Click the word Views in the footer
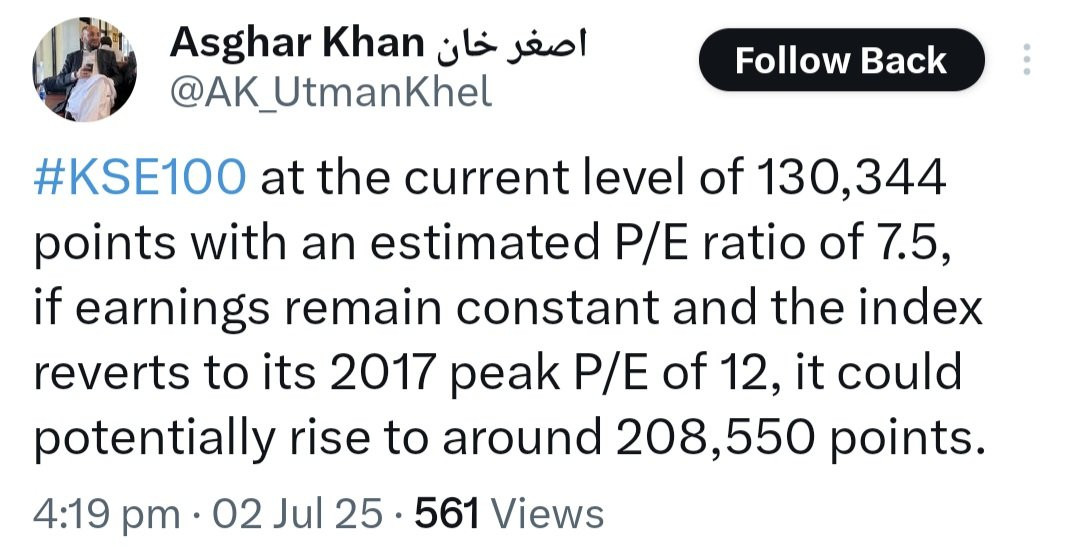Screen dimensions: 1080x547 [x=548, y=514]
